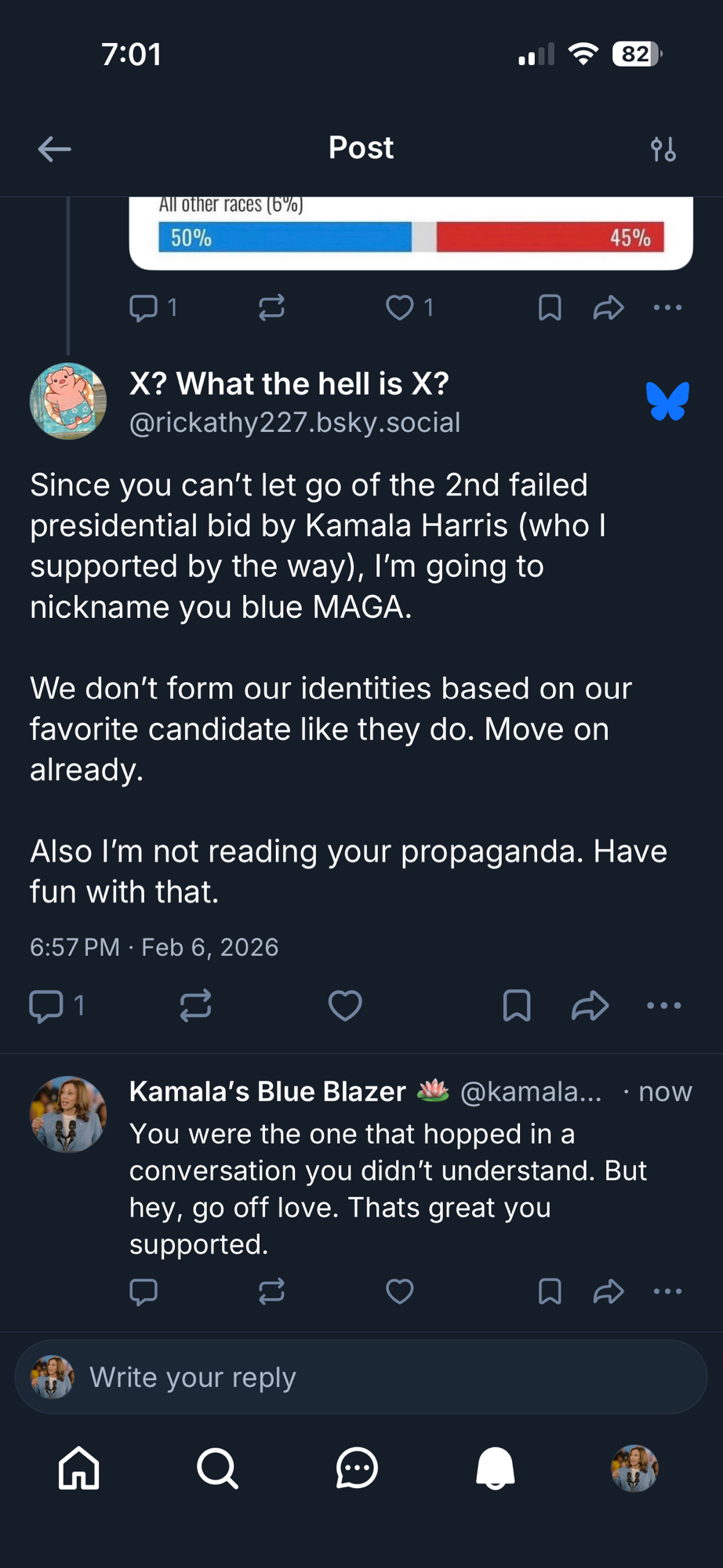723x1568 pixels.
Task: Tap the back arrow in header
Action: [54, 149]
